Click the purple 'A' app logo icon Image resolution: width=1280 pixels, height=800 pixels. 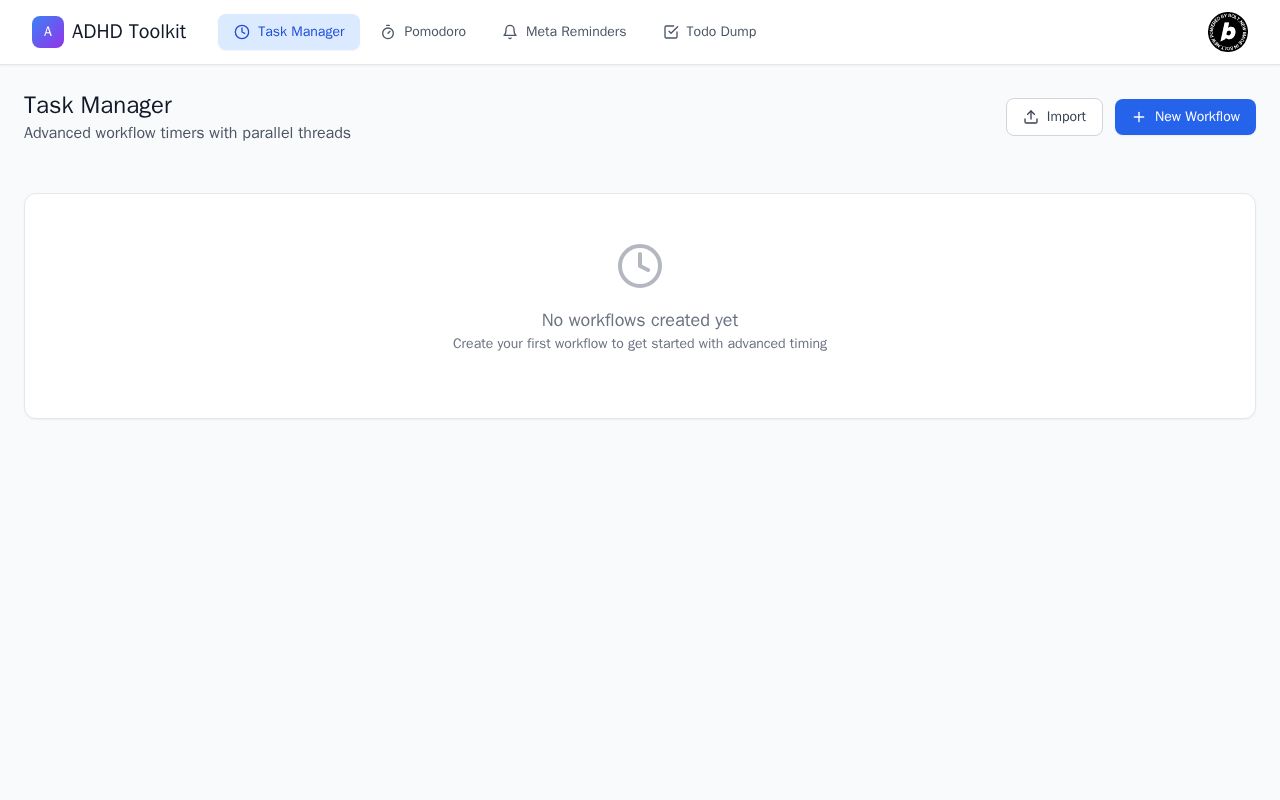48,32
